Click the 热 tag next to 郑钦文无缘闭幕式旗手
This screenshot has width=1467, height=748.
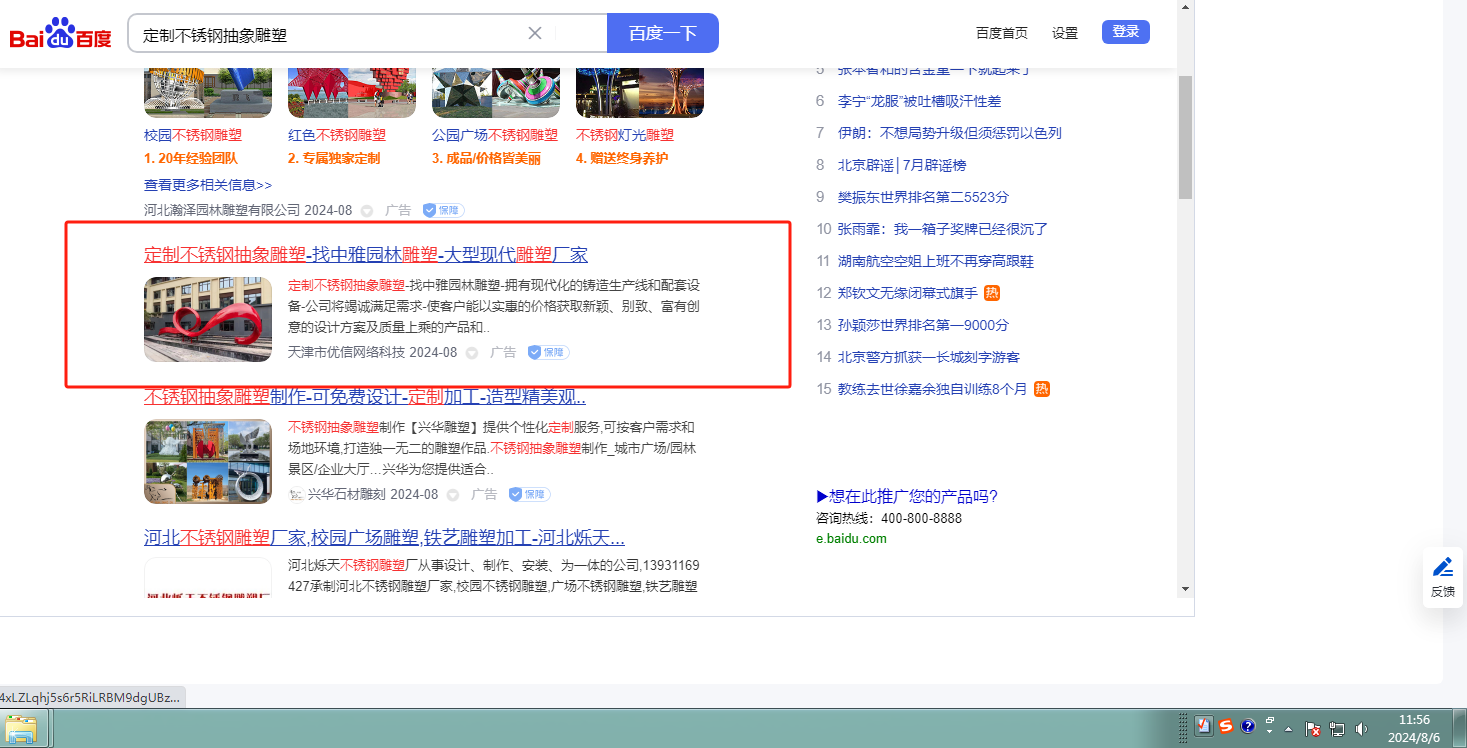(x=992, y=293)
